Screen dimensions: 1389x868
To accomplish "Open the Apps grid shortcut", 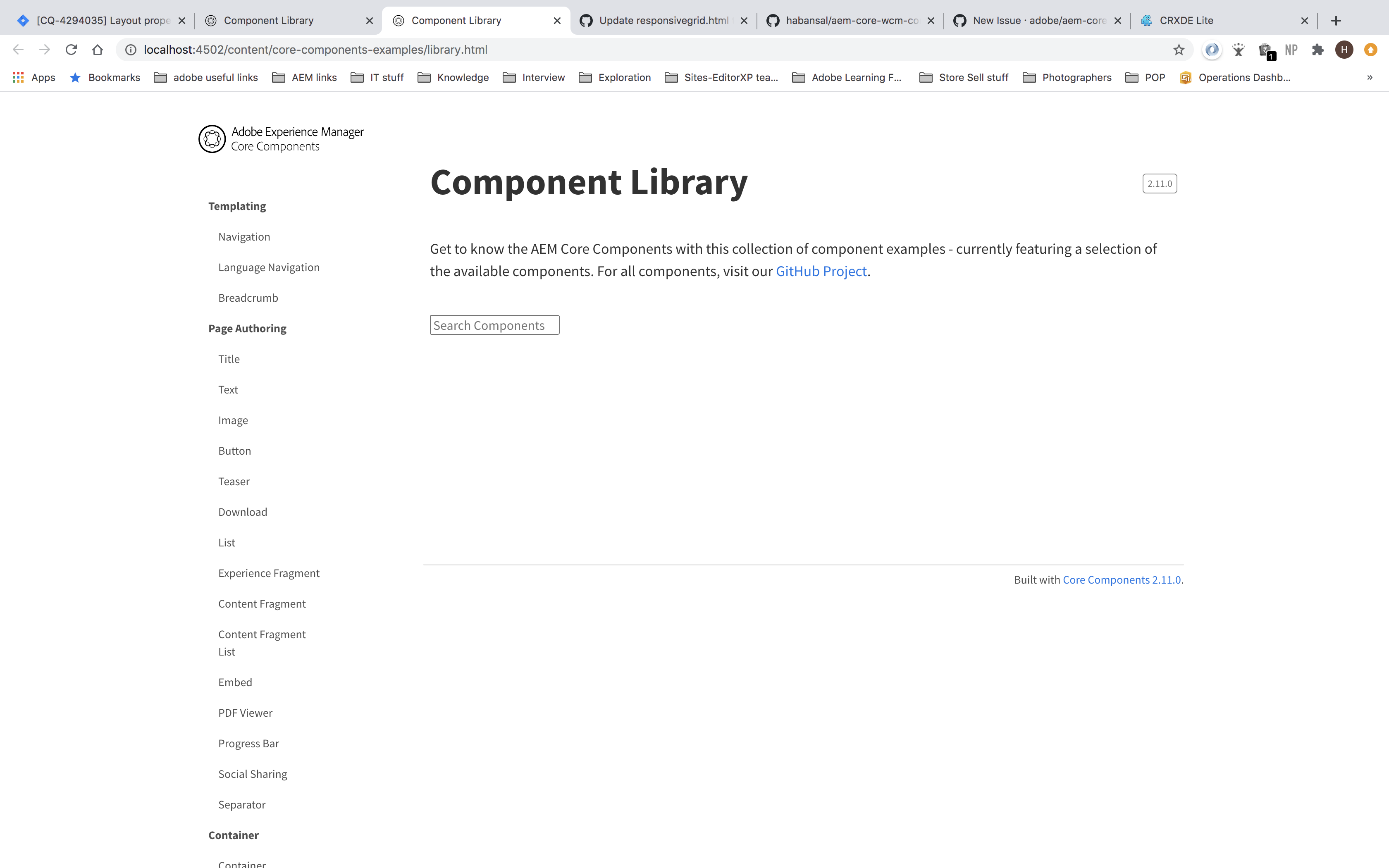I will tap(34, 78).
